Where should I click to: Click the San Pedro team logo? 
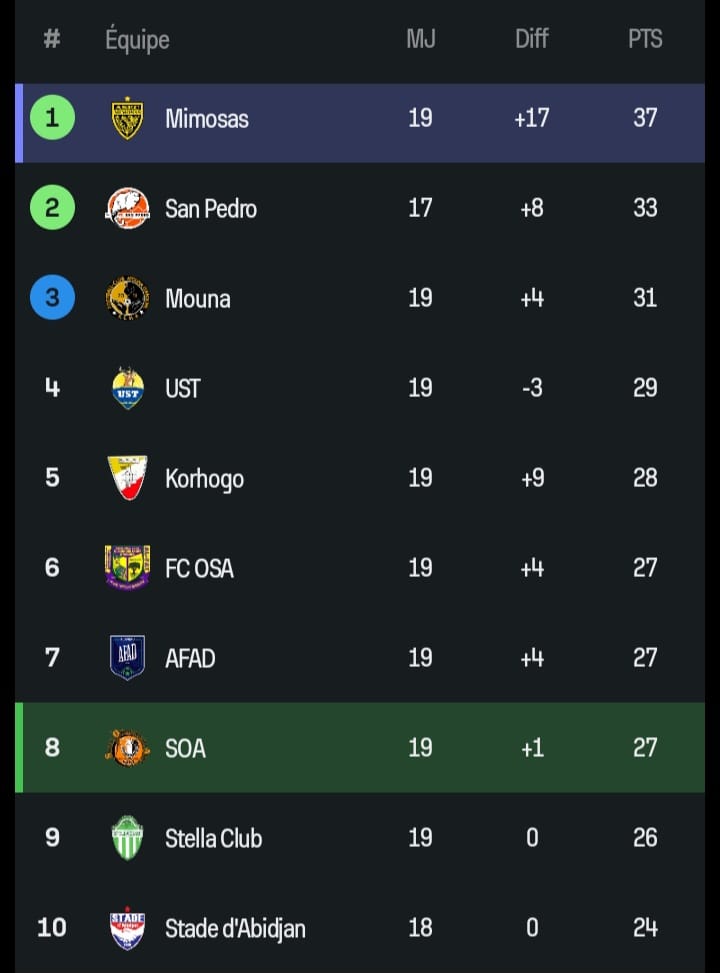tap(127, 208)
